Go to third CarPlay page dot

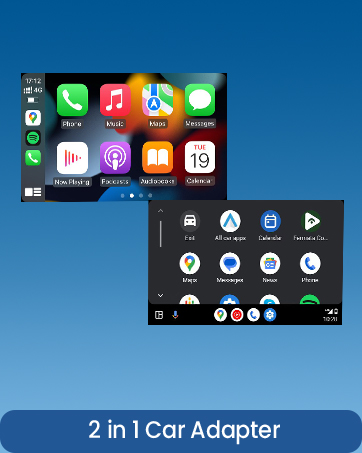pyautogui.click(x=141, y=196)
